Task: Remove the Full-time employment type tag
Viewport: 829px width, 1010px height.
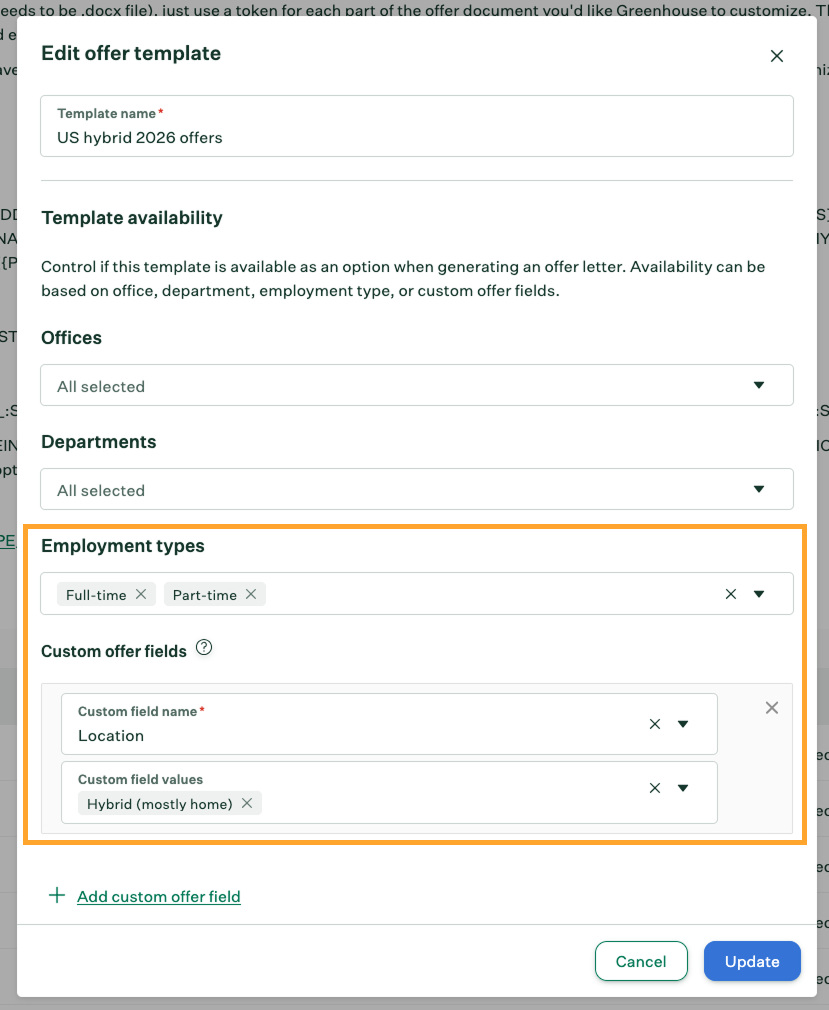Action: 141,594
